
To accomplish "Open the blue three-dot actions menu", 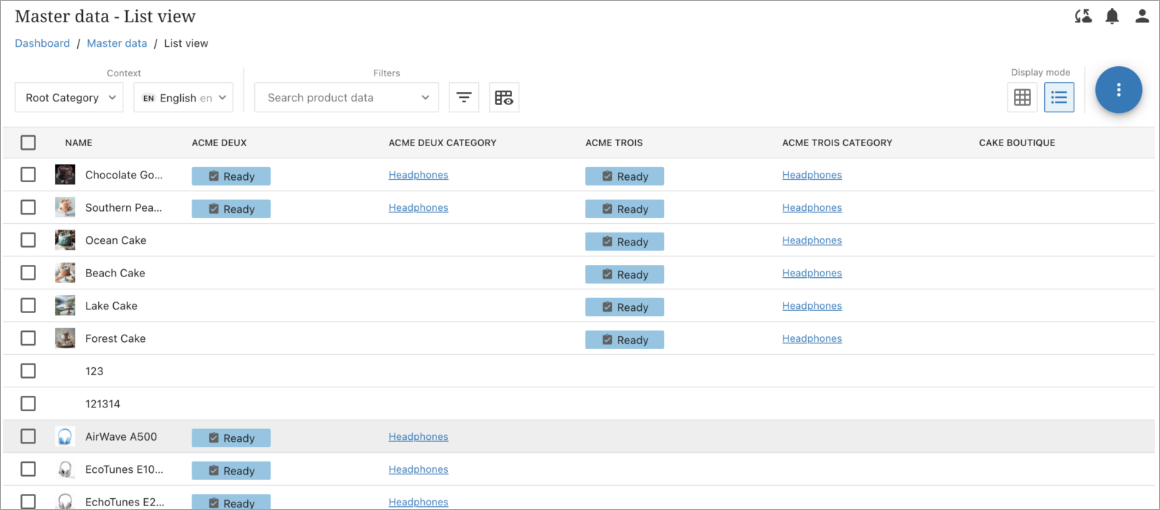I will click(1118, 90).
